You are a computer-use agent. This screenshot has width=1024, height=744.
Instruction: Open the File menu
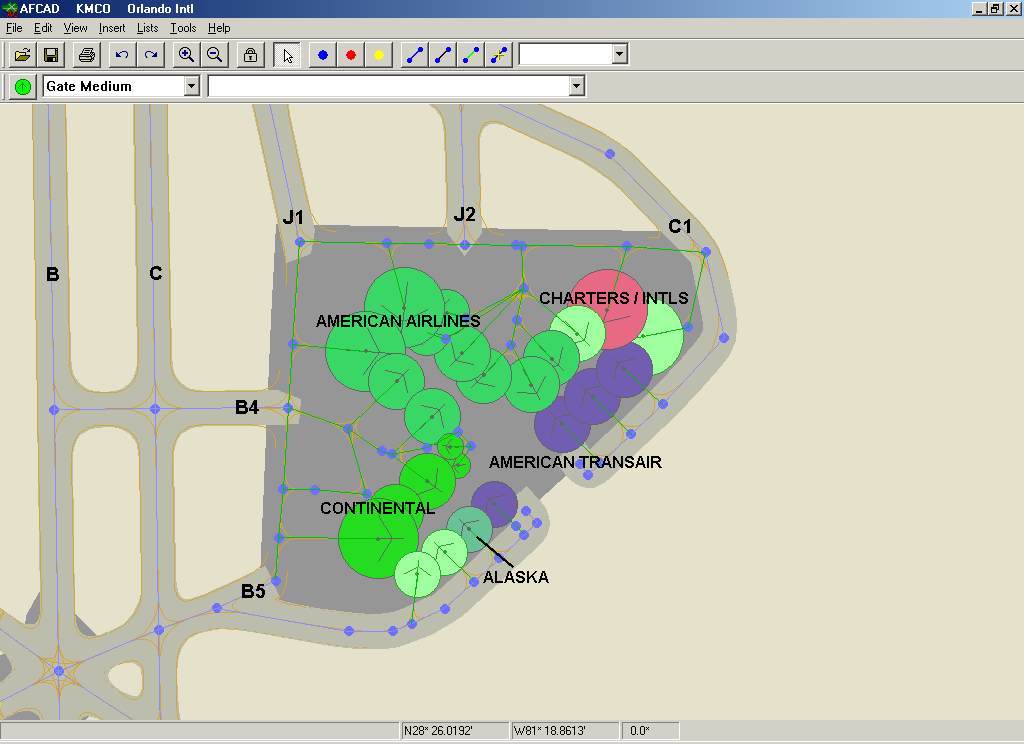click(14, 28)
